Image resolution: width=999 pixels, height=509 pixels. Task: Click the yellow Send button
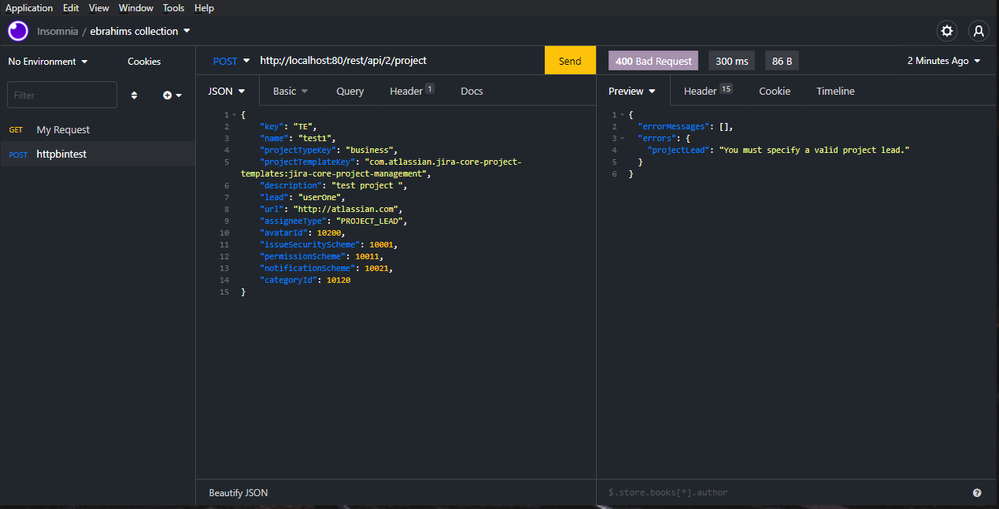[x=570, y=61]
